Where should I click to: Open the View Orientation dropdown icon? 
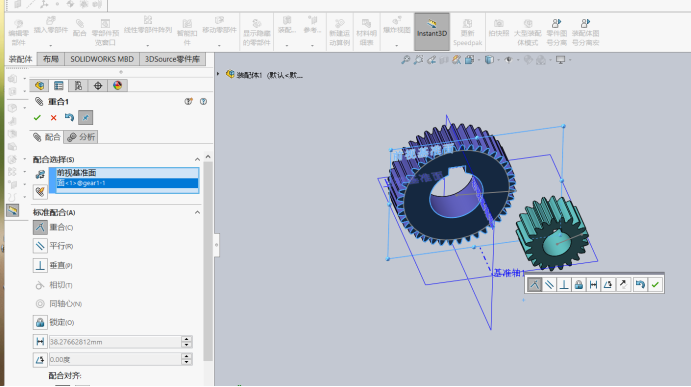tap(469, 60)
